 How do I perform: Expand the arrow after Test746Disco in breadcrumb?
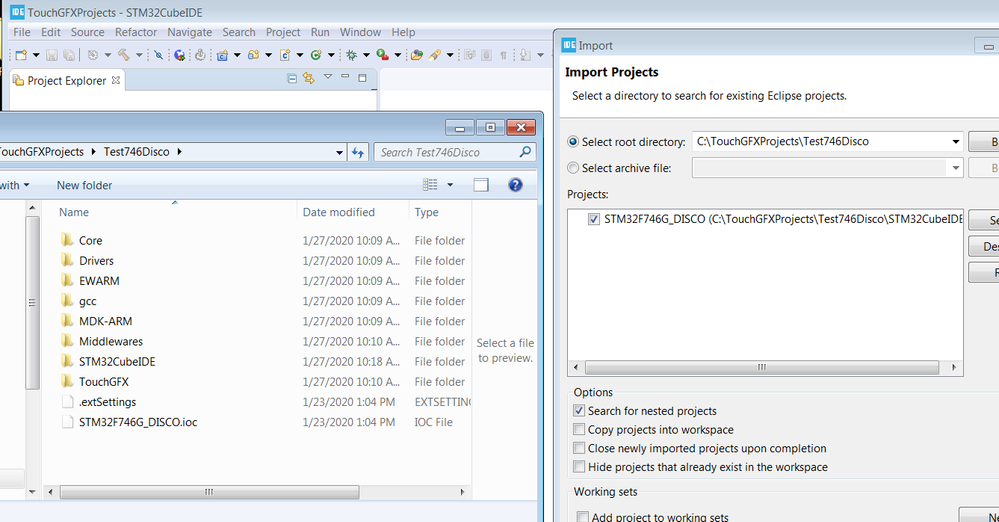point(179,152)
